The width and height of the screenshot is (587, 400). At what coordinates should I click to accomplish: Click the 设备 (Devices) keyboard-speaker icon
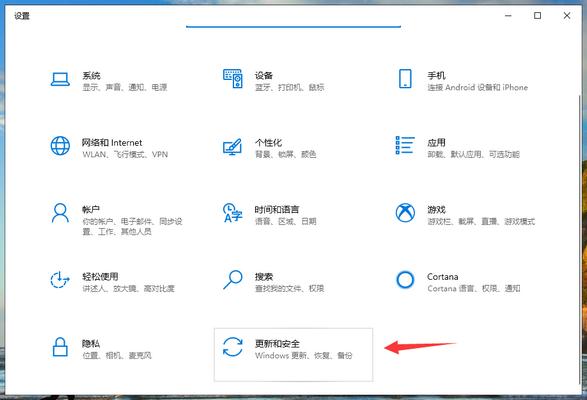click(x=233, y=79)
